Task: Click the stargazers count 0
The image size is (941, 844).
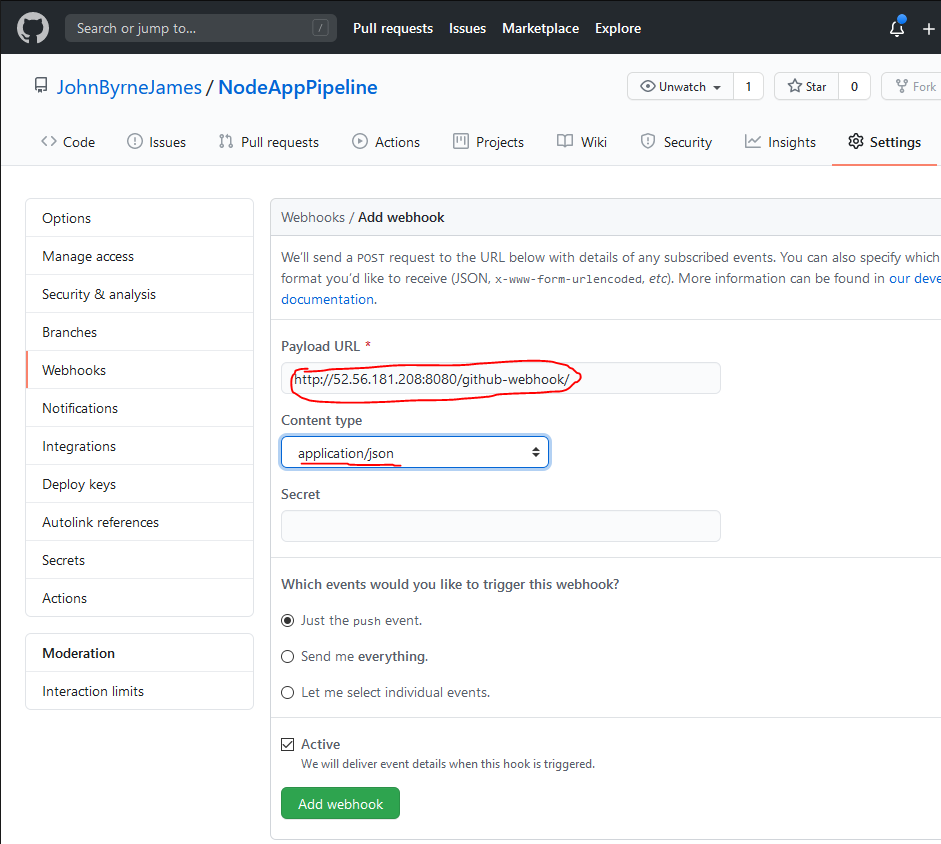Action: point(854,86)
